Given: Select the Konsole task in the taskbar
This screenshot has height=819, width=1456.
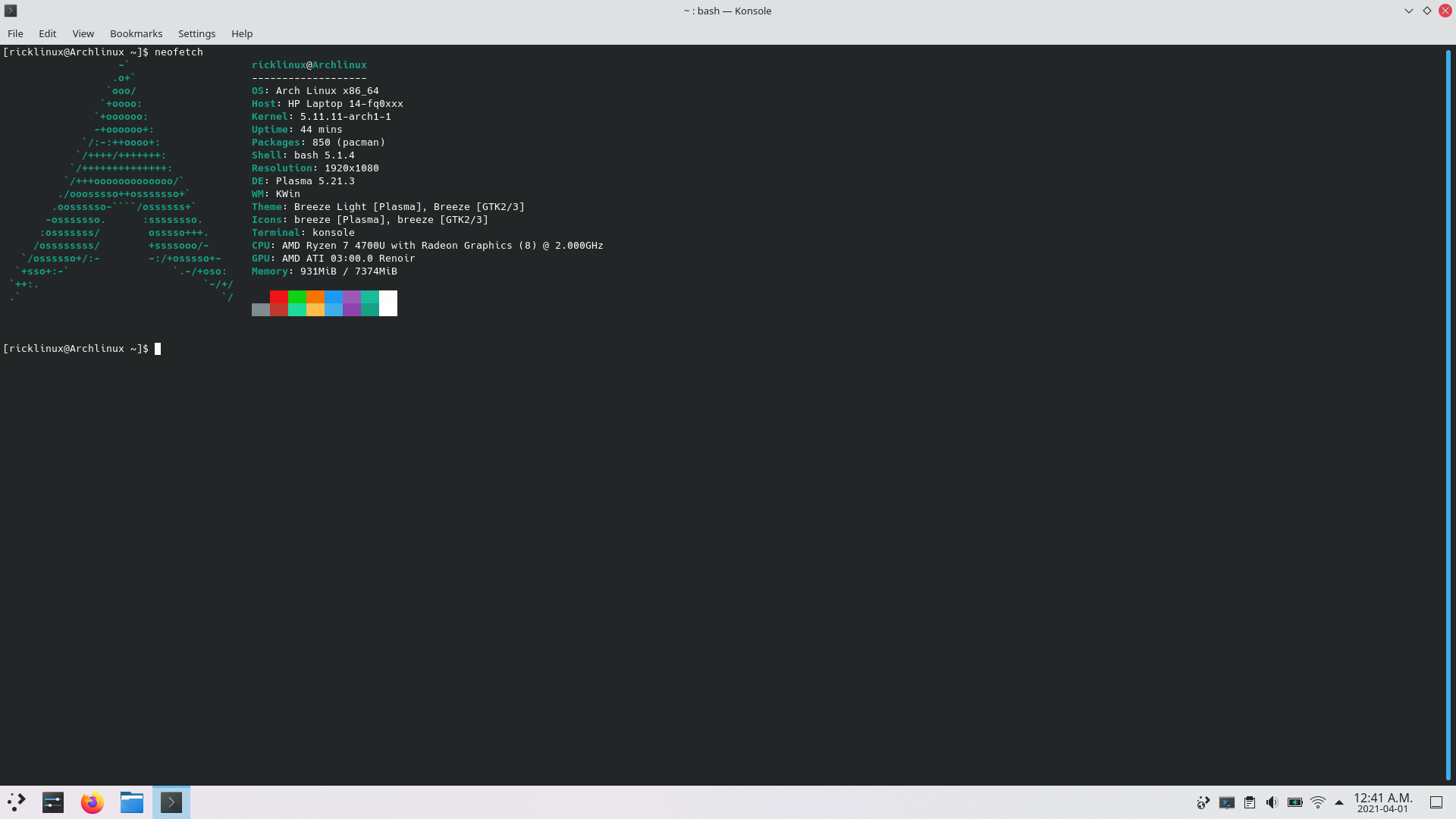Looking at the screenshot, I should click(171, 802).
